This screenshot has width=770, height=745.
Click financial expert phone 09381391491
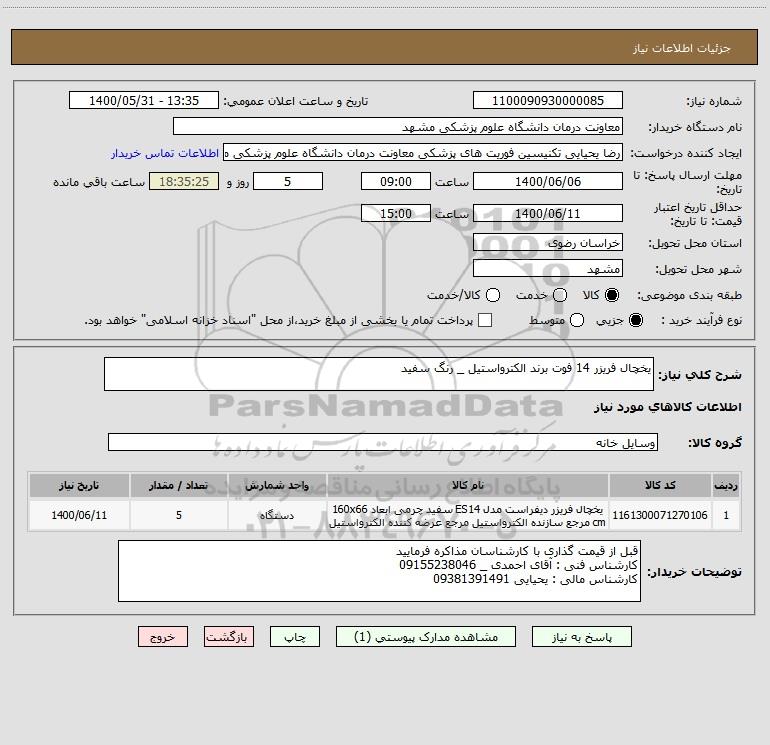471,579
